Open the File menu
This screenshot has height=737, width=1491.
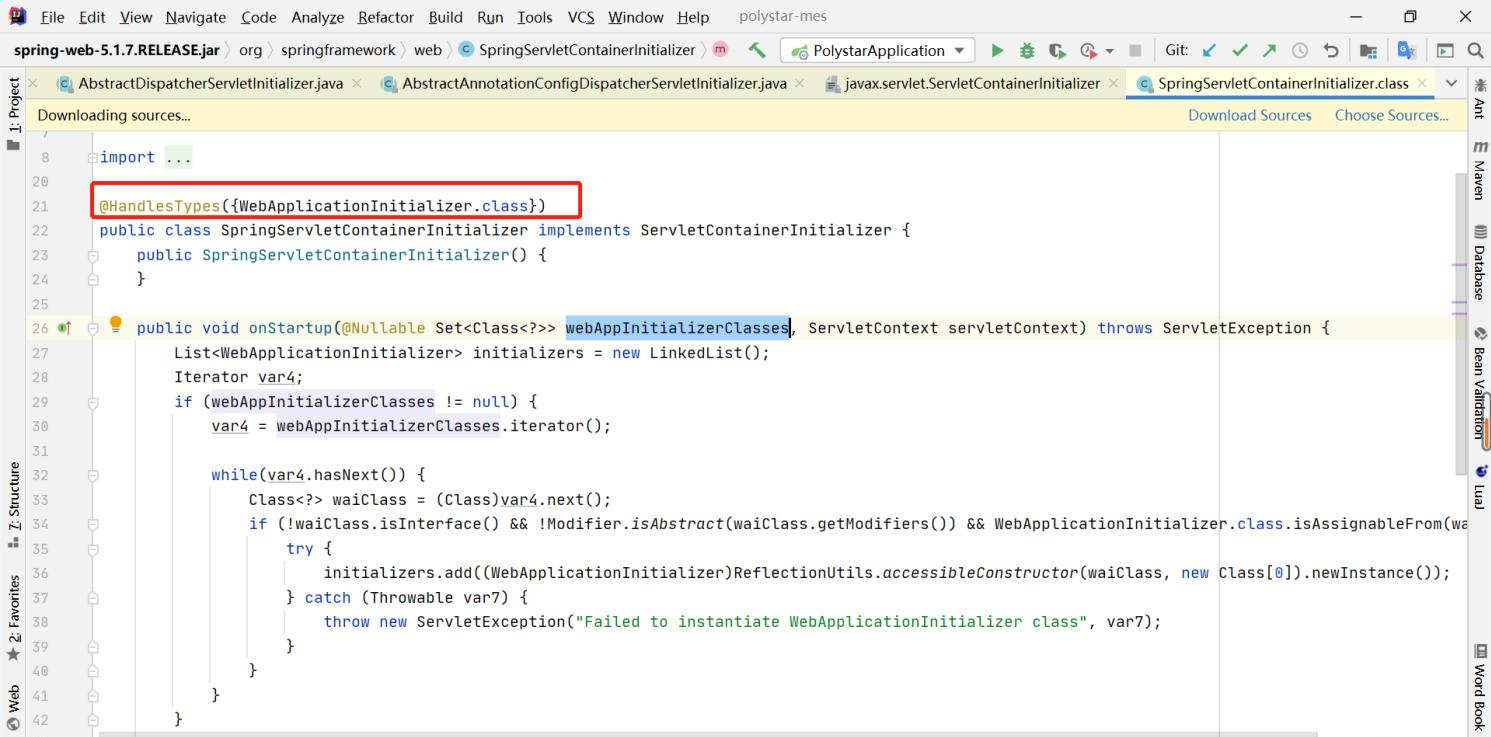[x=52, y=17]
